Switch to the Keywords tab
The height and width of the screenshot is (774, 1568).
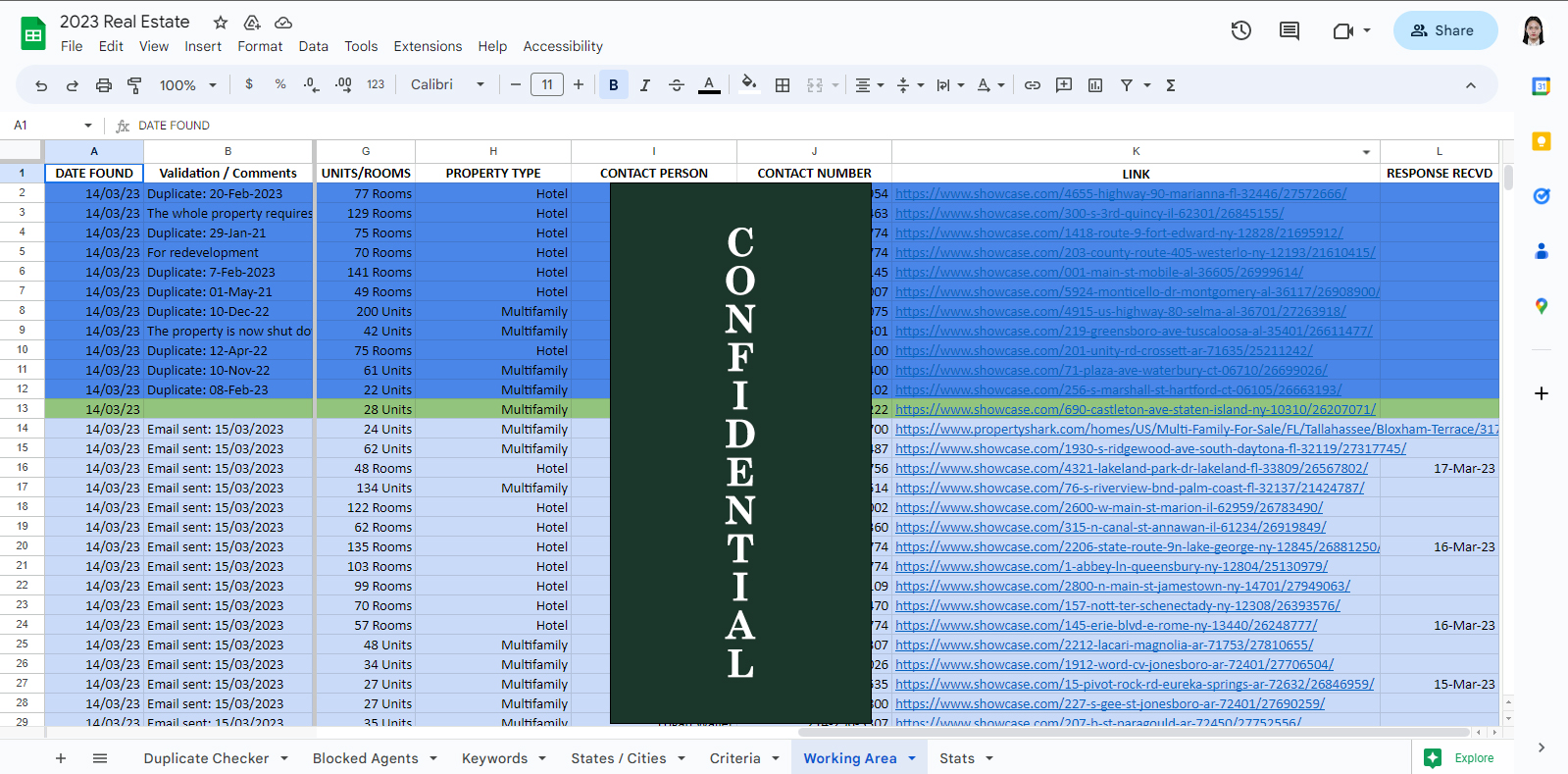(x=504, y=758)
